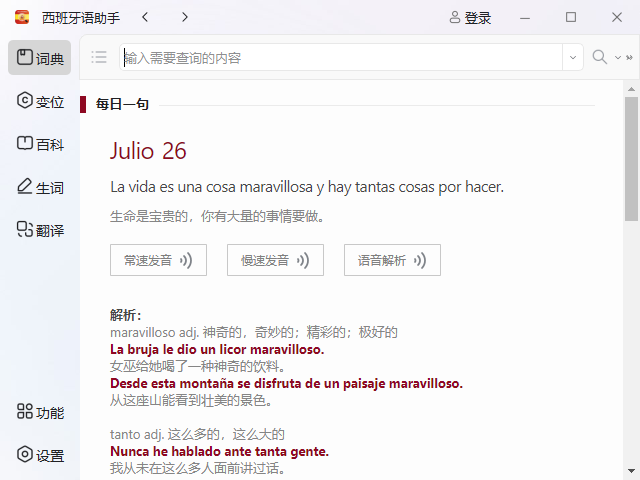Click the forward navigation arrow
Image resolution: width=640 pixels, height=480 pixels.
[184, 17]
